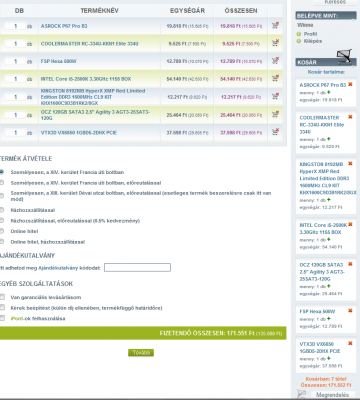This screenshot has width=360, height=400.
Task: Click FIZETENDŐ ÖSSZESEN total bar
Action: pyautogui.click(x=143, y=333)
